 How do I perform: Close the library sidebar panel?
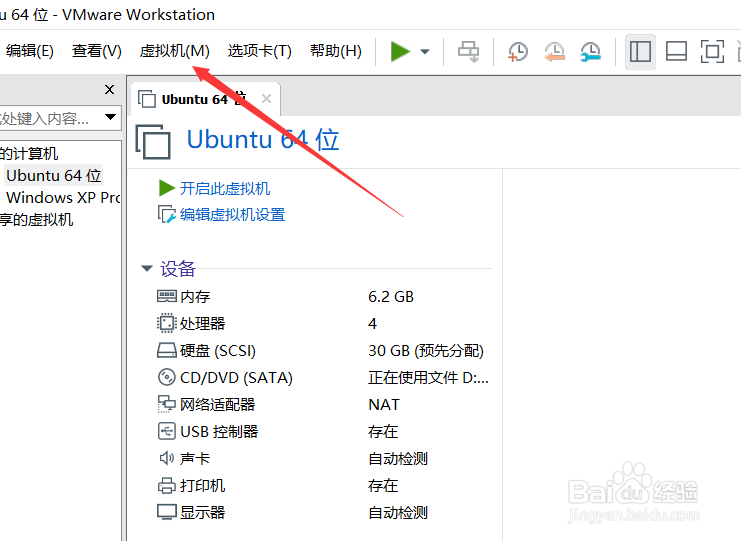pos(110,89)
